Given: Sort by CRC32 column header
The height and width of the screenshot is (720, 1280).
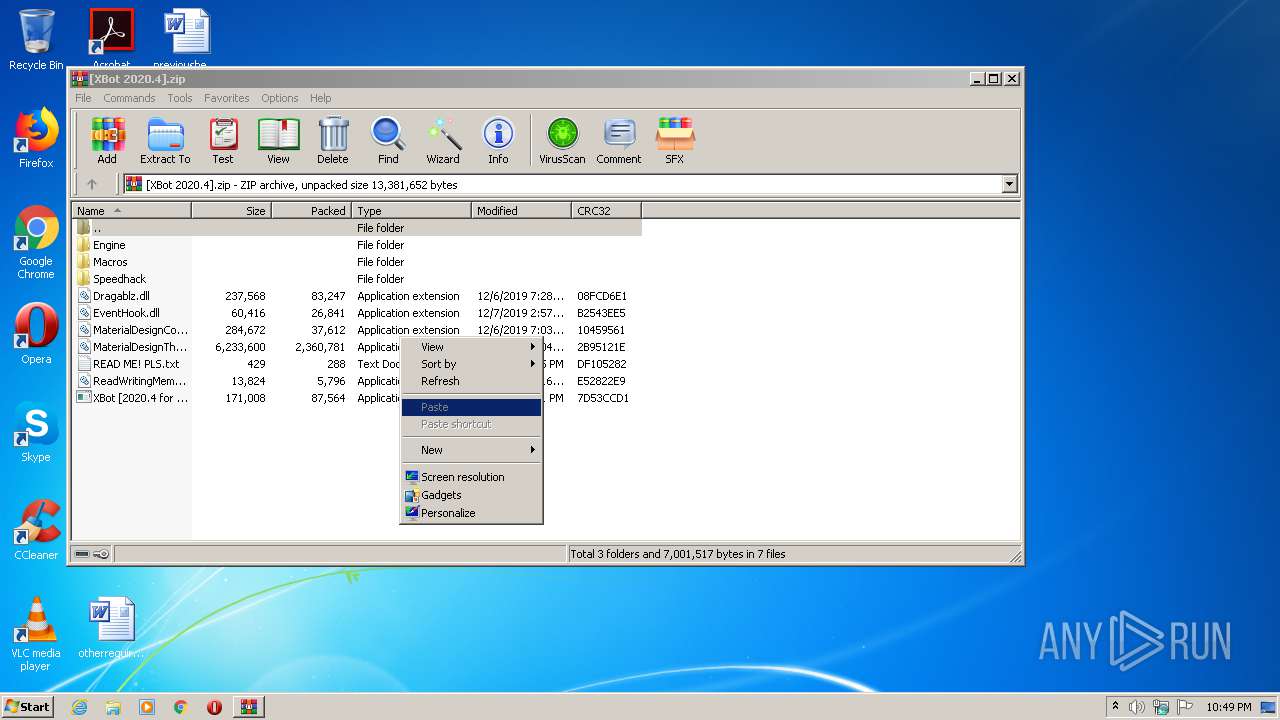Looking at the screenshot, I should (606, 211).
